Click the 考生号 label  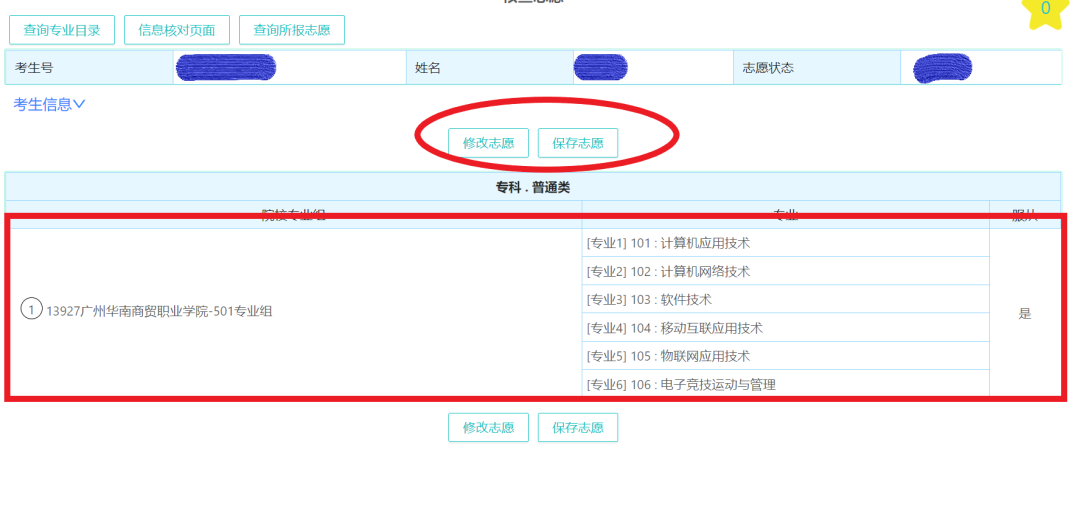(34, 68)
